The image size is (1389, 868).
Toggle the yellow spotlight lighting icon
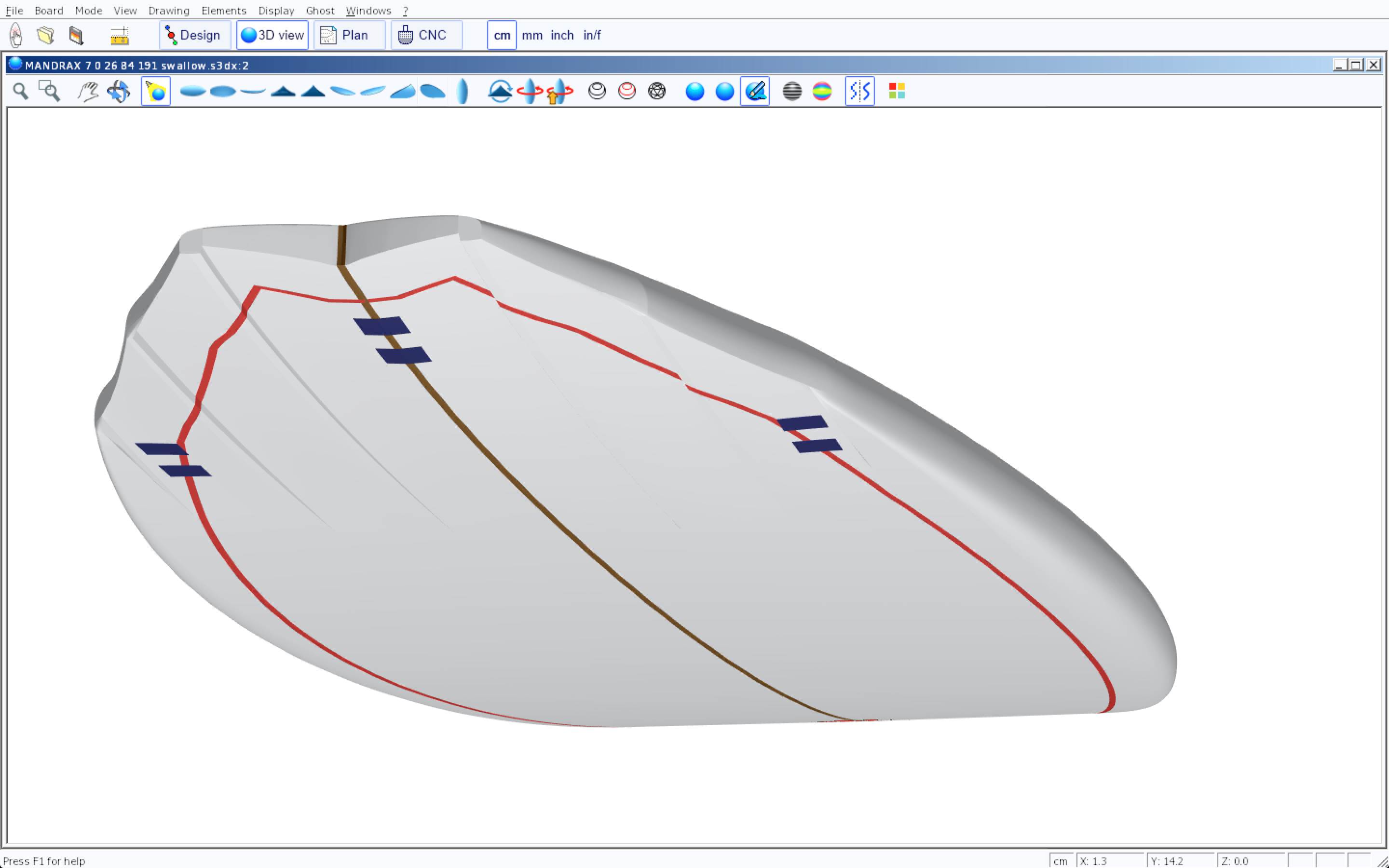pyautogui.click(x=156, y=91)
